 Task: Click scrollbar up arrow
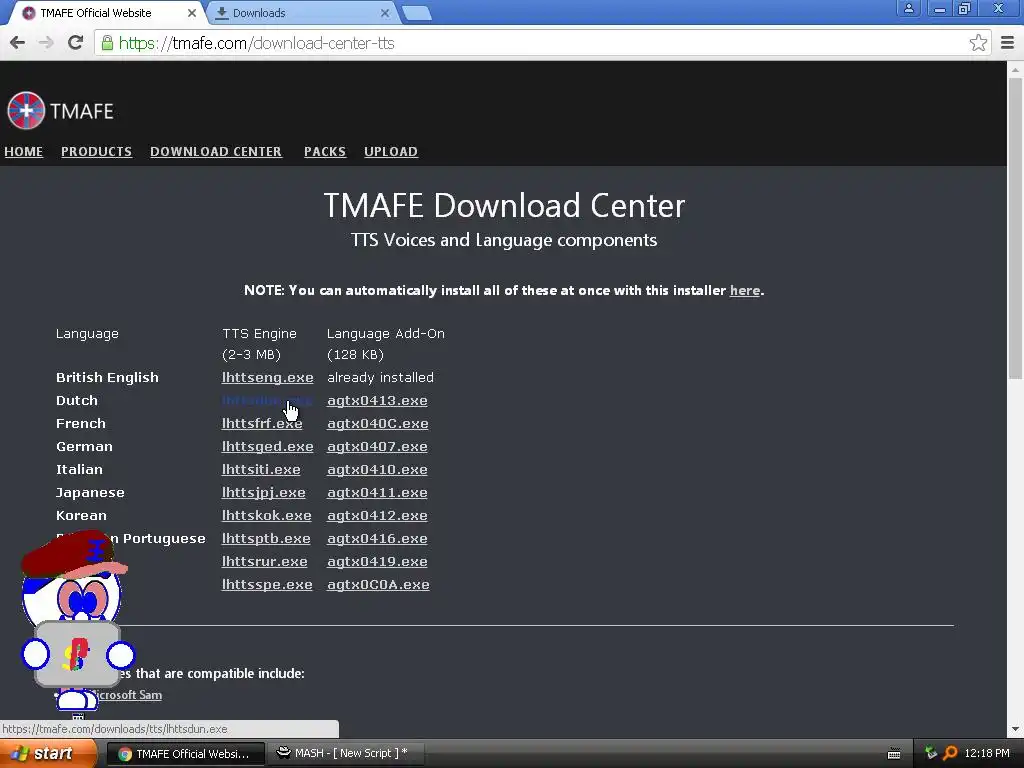click(1015, 69)
